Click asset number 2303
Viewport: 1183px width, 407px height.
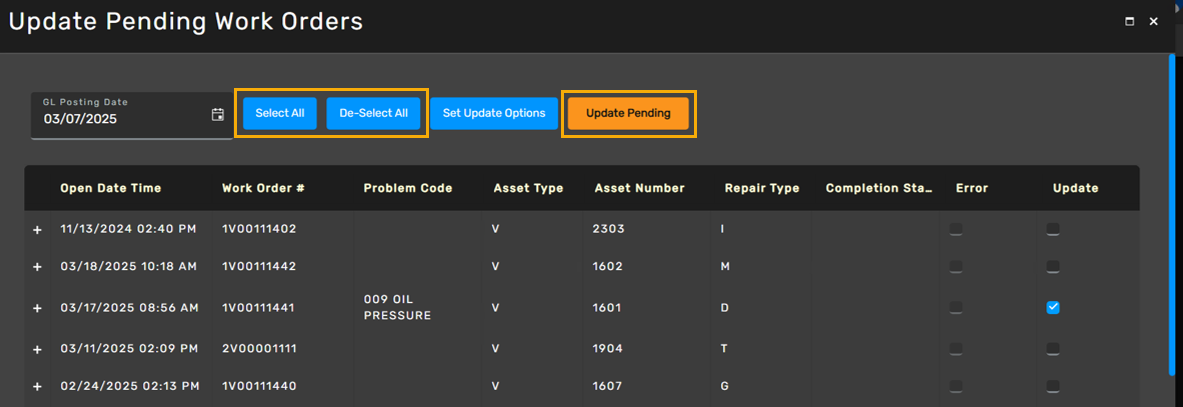(x=608, y=229)
